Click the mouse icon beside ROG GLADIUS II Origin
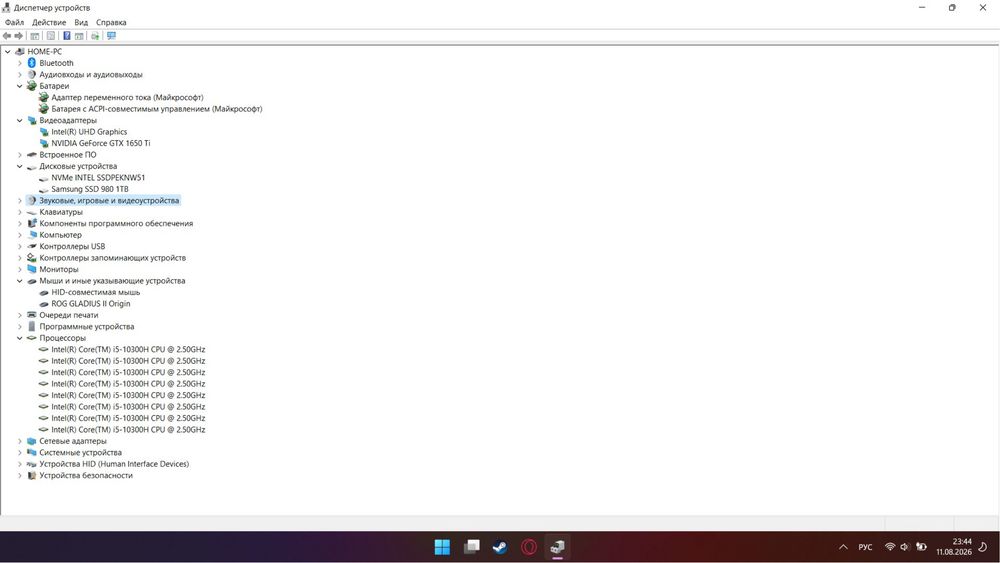This screenshot has height=563, width=1000. [x=44, y=303]
